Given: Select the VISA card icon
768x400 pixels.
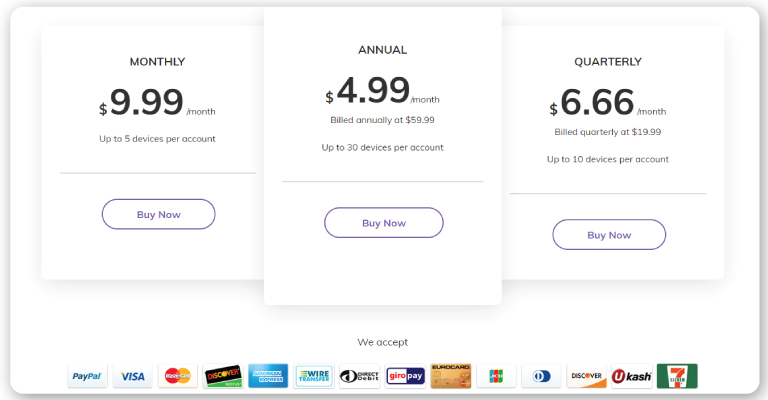Looking at the screenshot, I should click(x=132, y=376).
